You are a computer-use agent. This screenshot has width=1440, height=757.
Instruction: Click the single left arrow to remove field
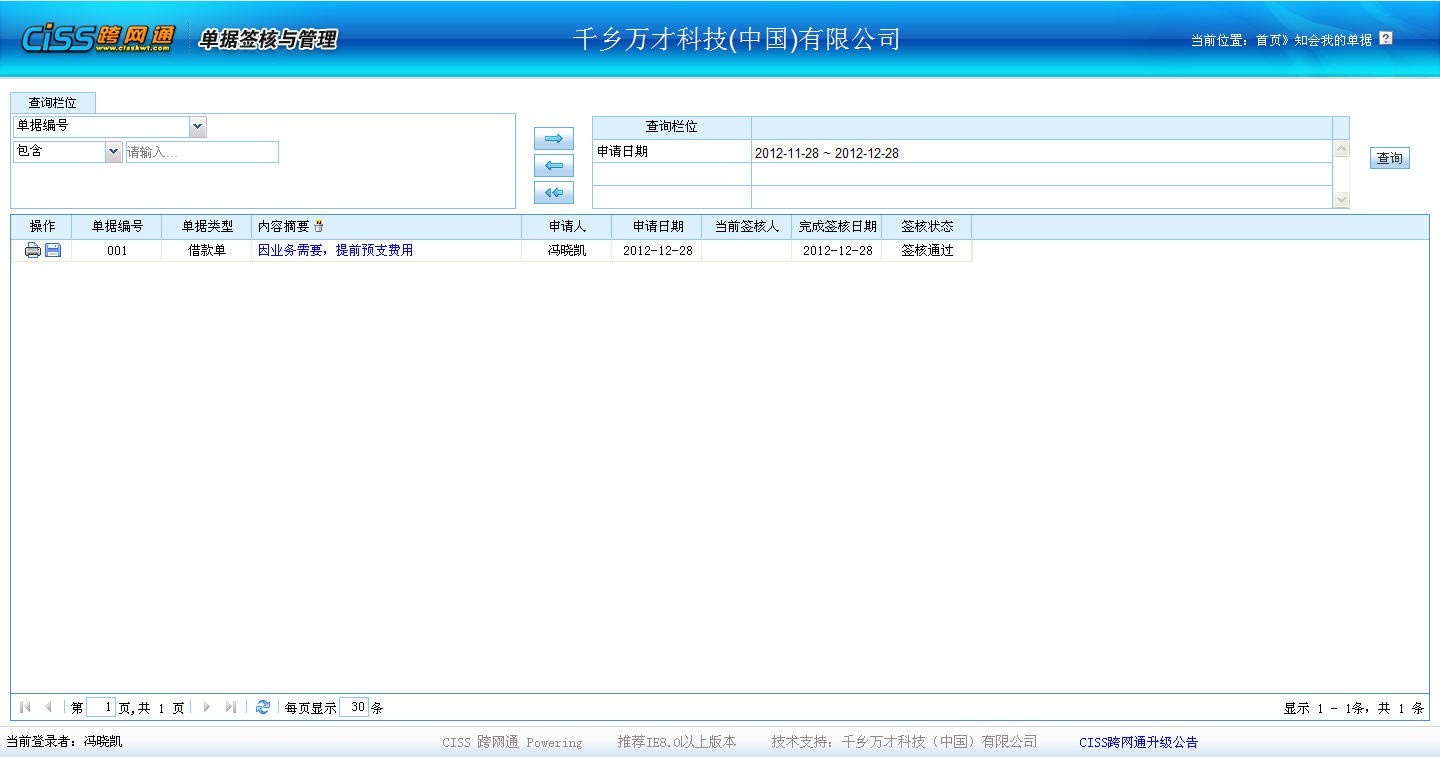pos(553,166)
